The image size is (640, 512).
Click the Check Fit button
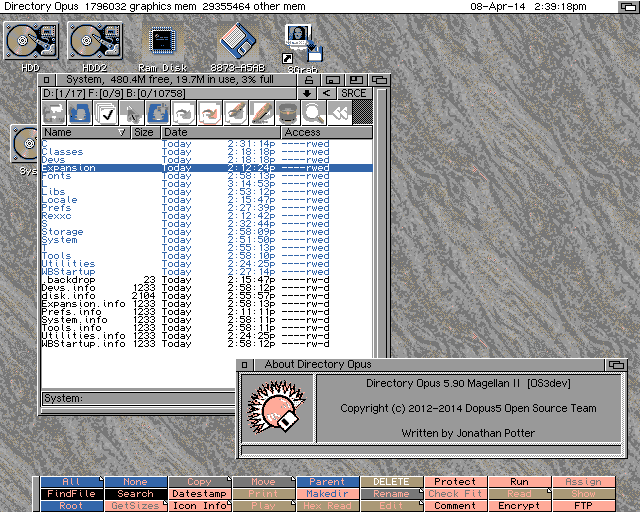456,494
